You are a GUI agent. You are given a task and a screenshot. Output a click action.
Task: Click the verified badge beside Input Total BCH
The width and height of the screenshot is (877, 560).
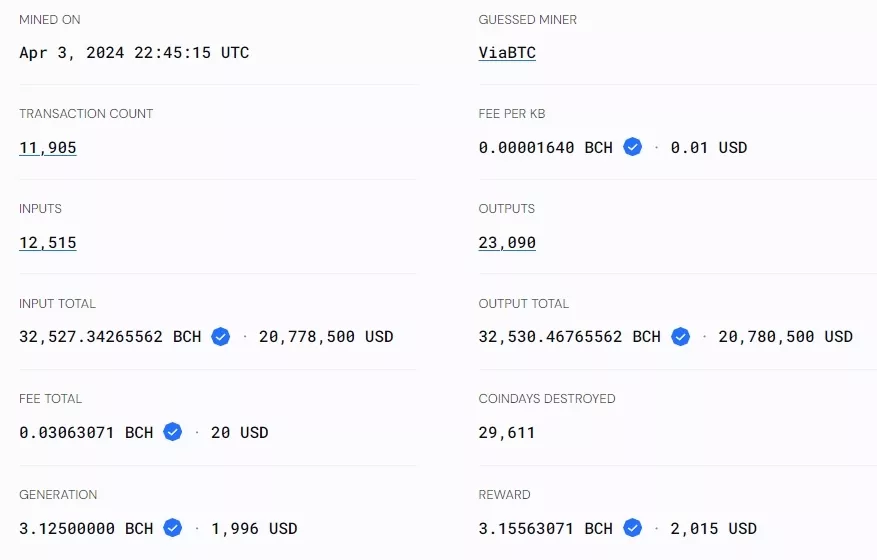(221, 337)
